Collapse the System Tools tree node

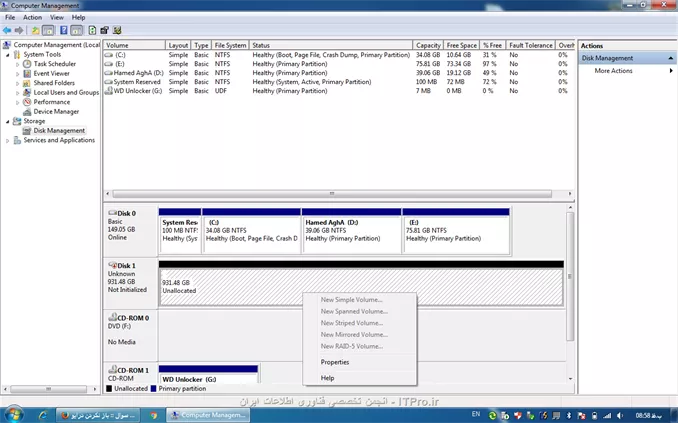click(x=7, y=55)
